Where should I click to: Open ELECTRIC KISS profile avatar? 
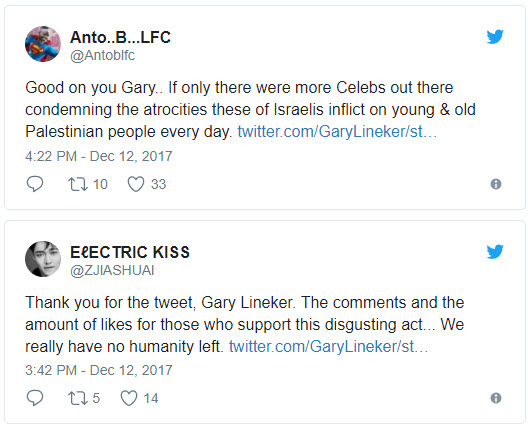[x=43, y=259]
